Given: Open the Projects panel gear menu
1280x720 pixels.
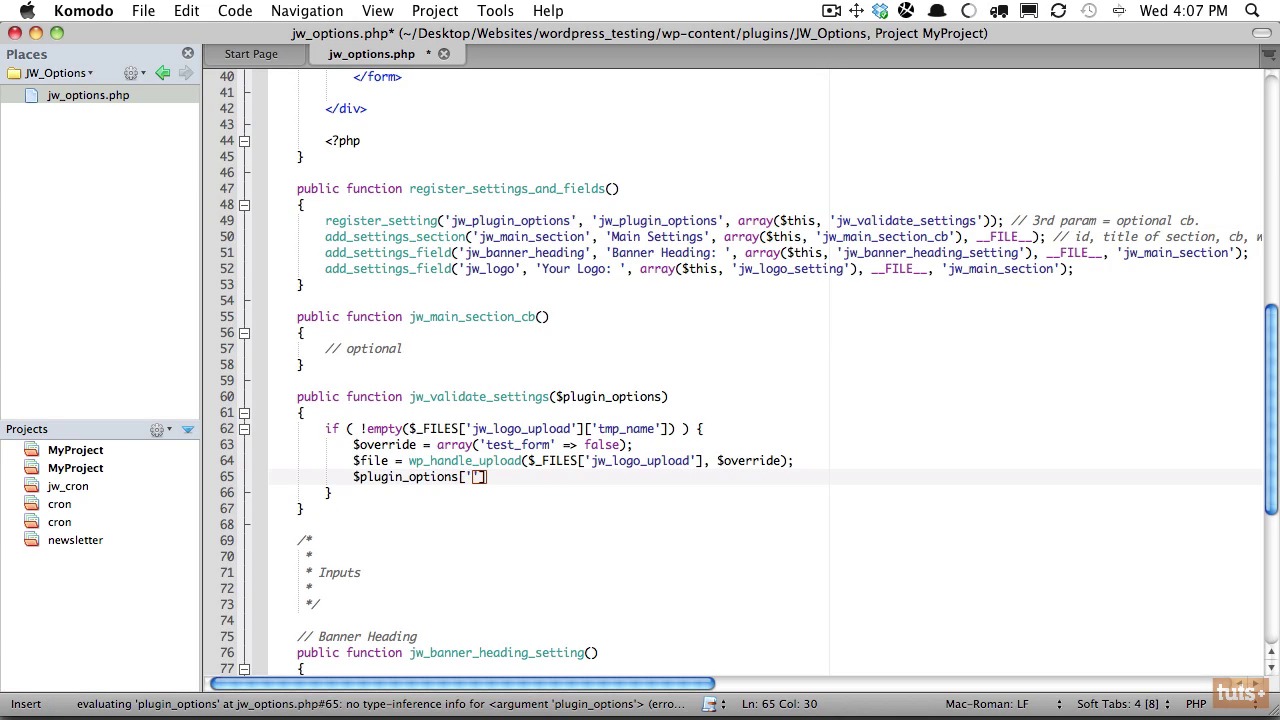Looking at the screenshot, I should [160, 429].
